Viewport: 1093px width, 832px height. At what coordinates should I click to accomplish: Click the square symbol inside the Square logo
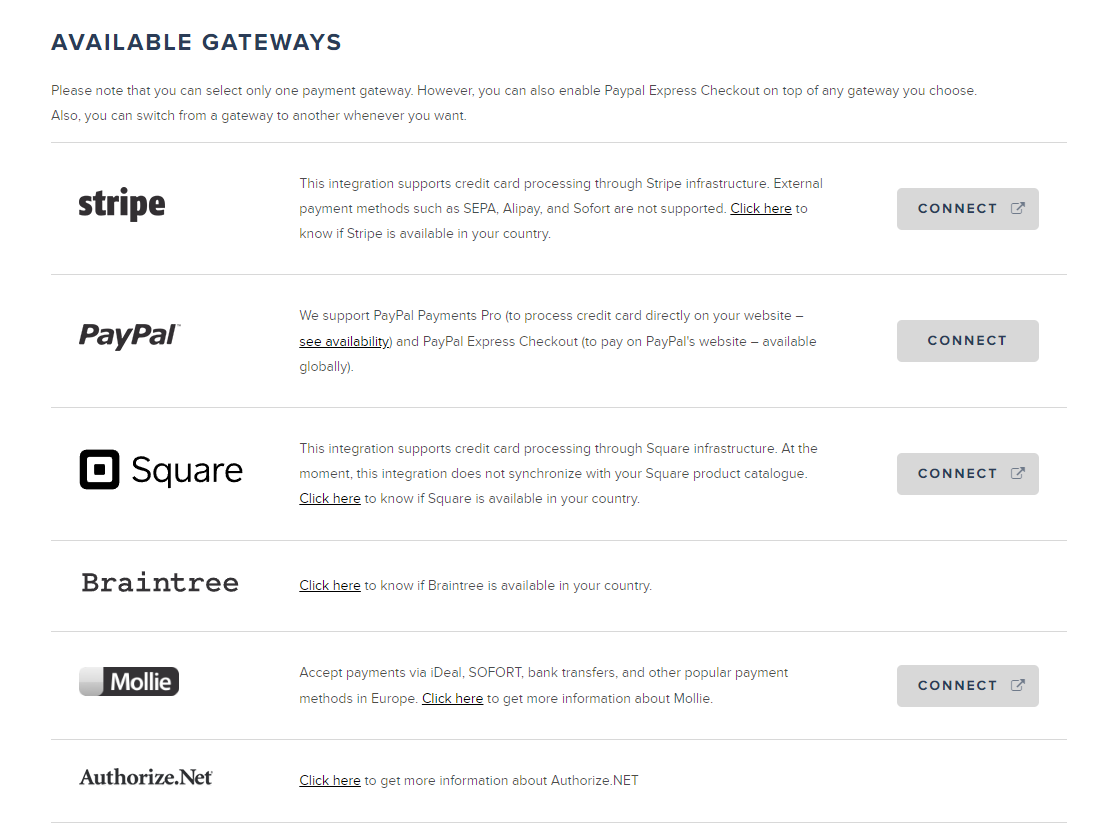click(99, 469)
